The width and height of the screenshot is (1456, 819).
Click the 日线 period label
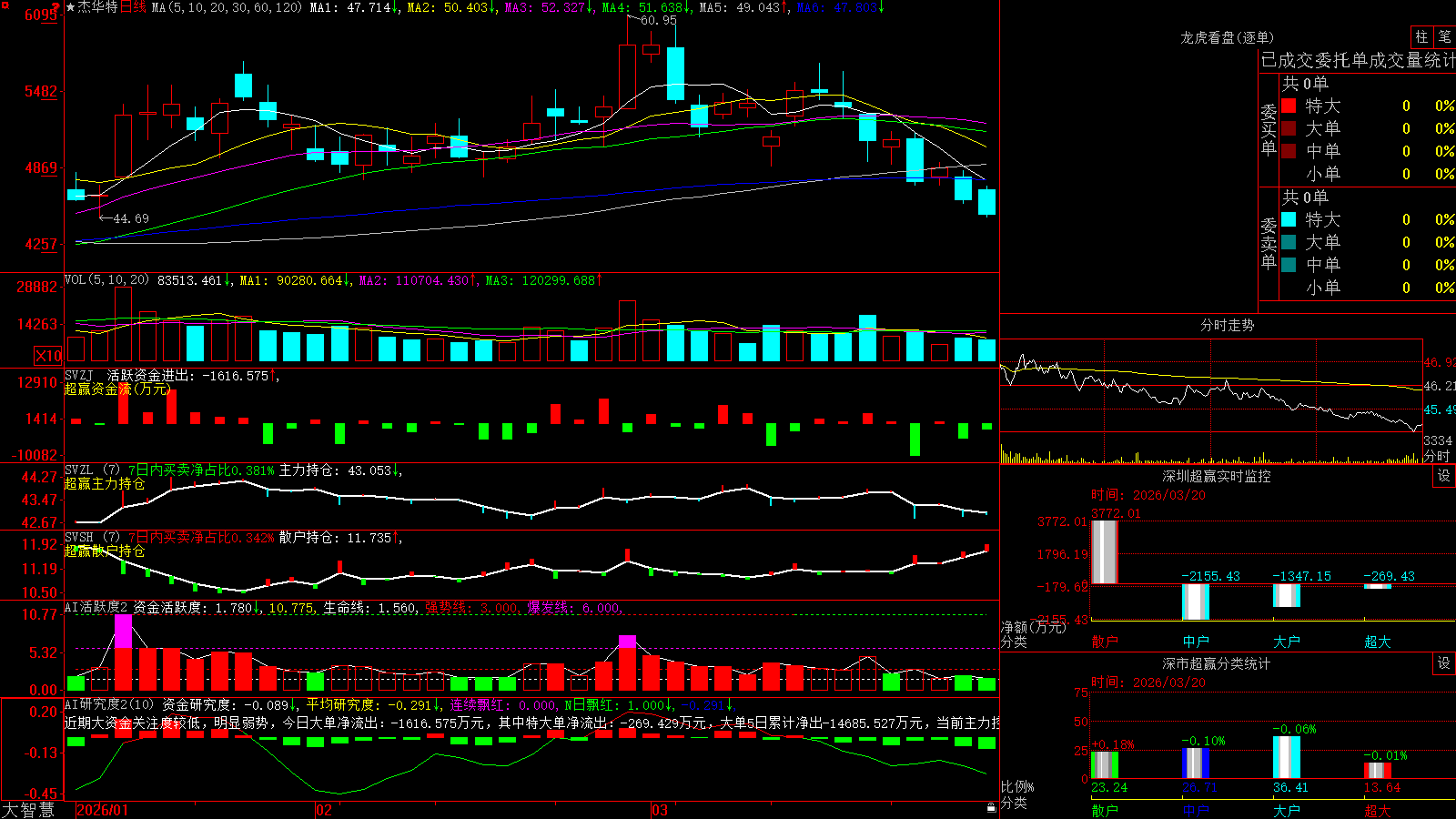[133, 7]
